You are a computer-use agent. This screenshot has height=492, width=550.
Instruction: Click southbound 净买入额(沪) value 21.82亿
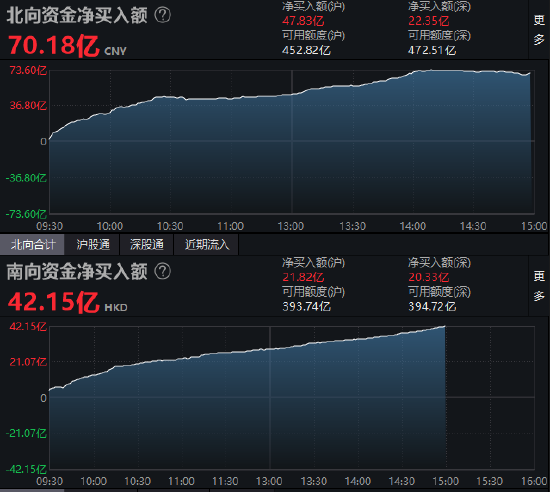point(303,277)
